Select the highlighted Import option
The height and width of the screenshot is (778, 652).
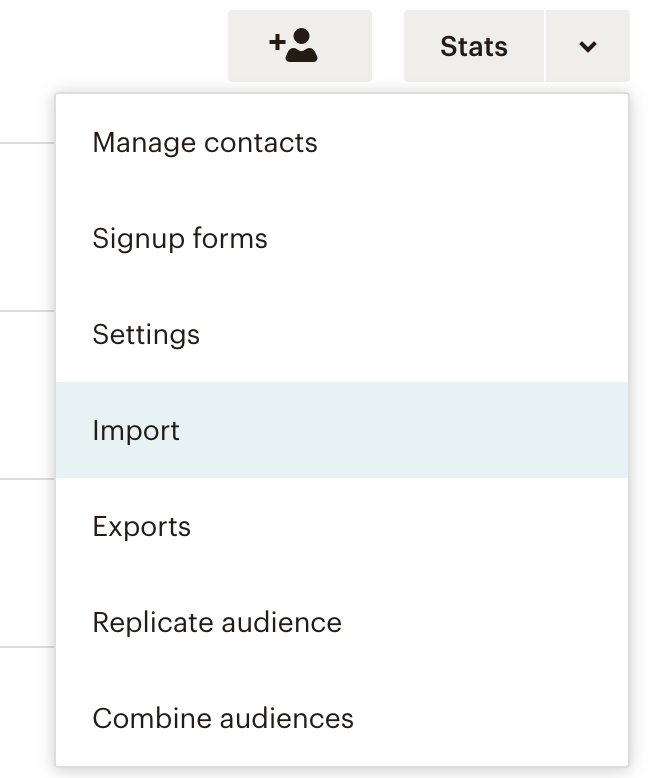136,431
